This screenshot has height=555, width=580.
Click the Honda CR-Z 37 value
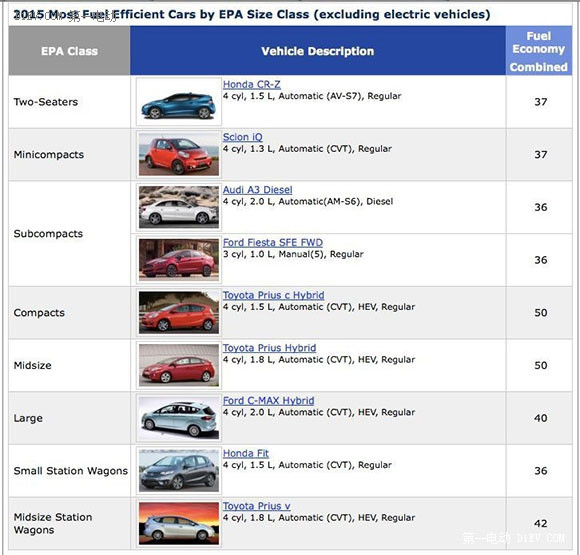coord(540,102)
